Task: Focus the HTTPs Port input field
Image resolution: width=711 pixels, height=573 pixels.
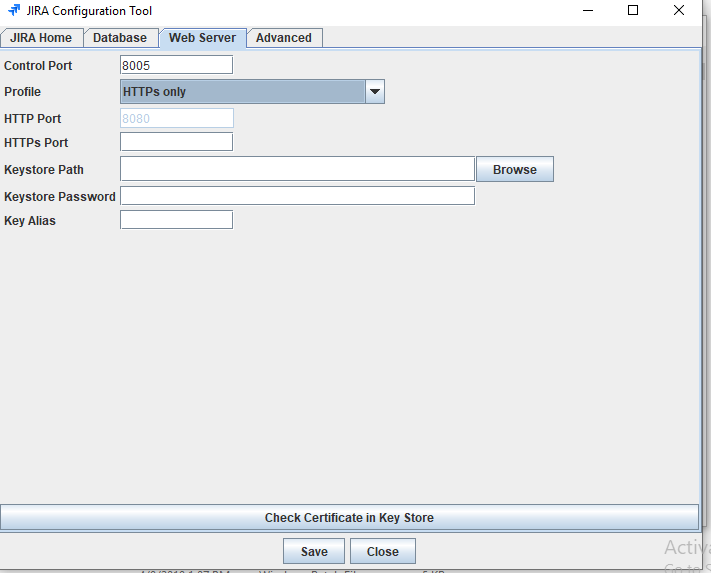Action: [x=176, y=142]
